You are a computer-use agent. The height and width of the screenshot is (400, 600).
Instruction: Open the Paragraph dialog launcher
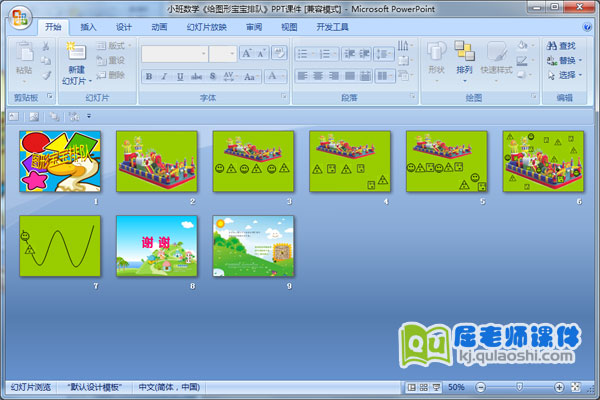[x=412, y=96]
